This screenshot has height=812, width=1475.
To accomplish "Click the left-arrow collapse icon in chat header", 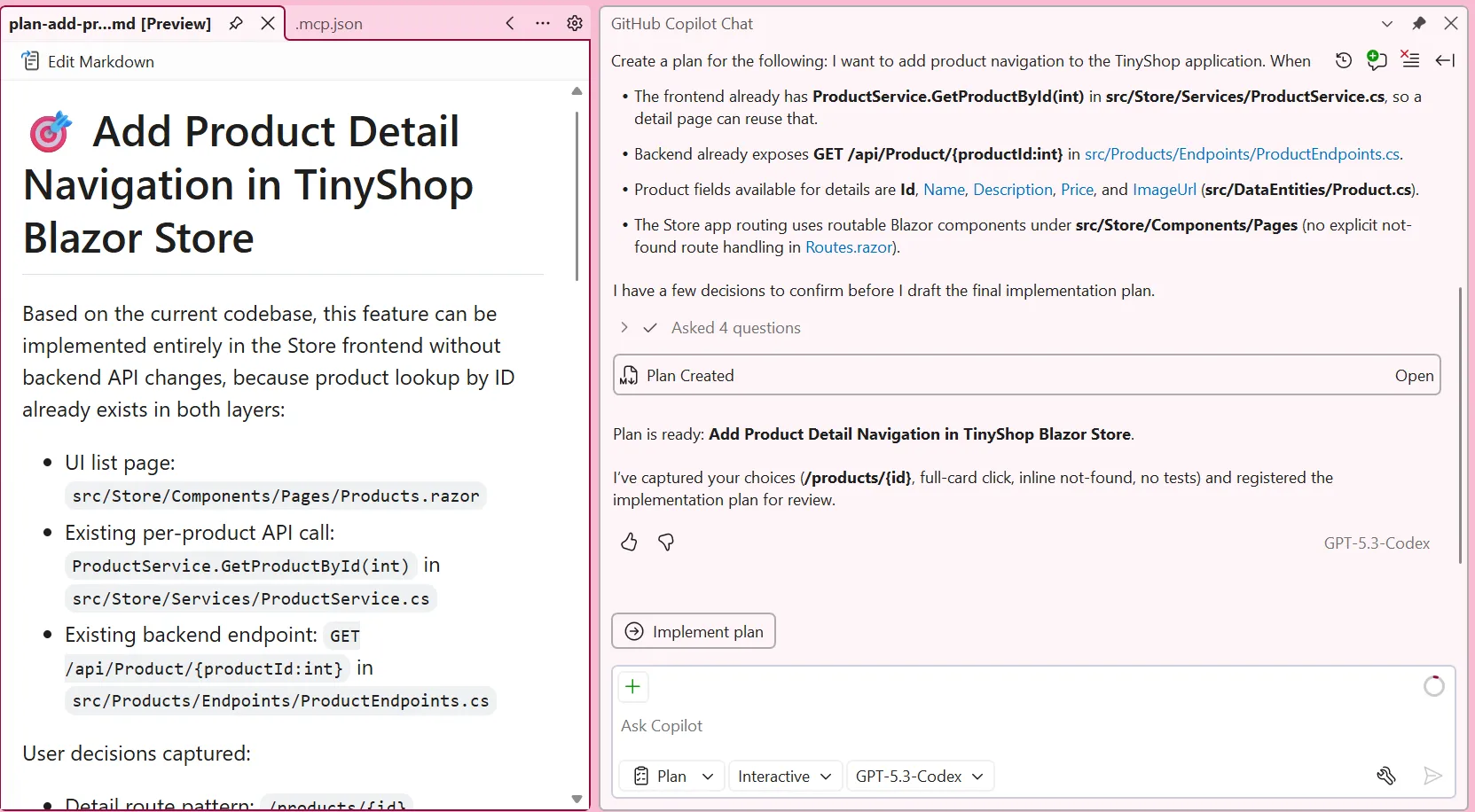I will click(x=1445, y=60).
